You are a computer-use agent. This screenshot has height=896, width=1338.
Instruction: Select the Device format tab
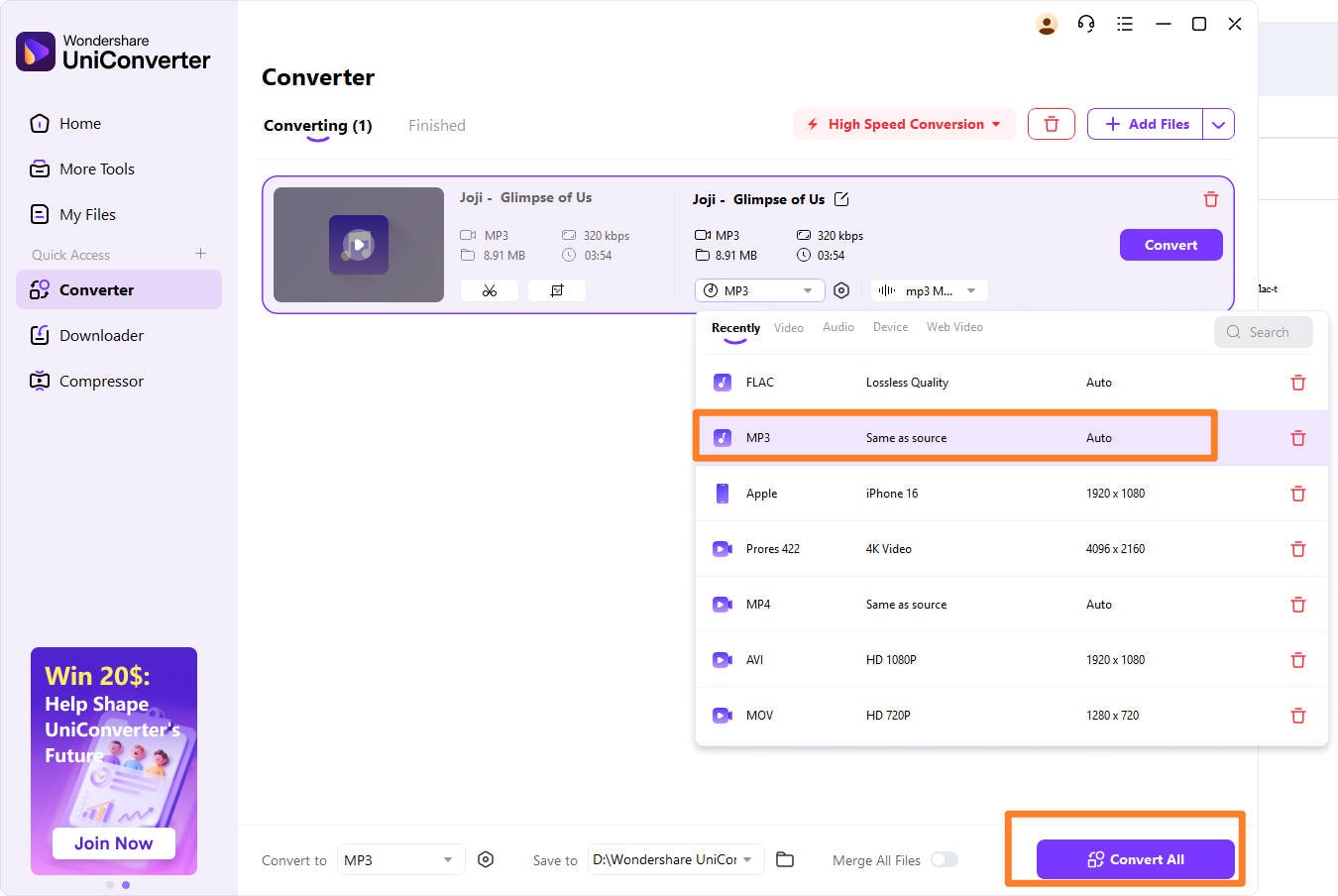tap(890, 327)
